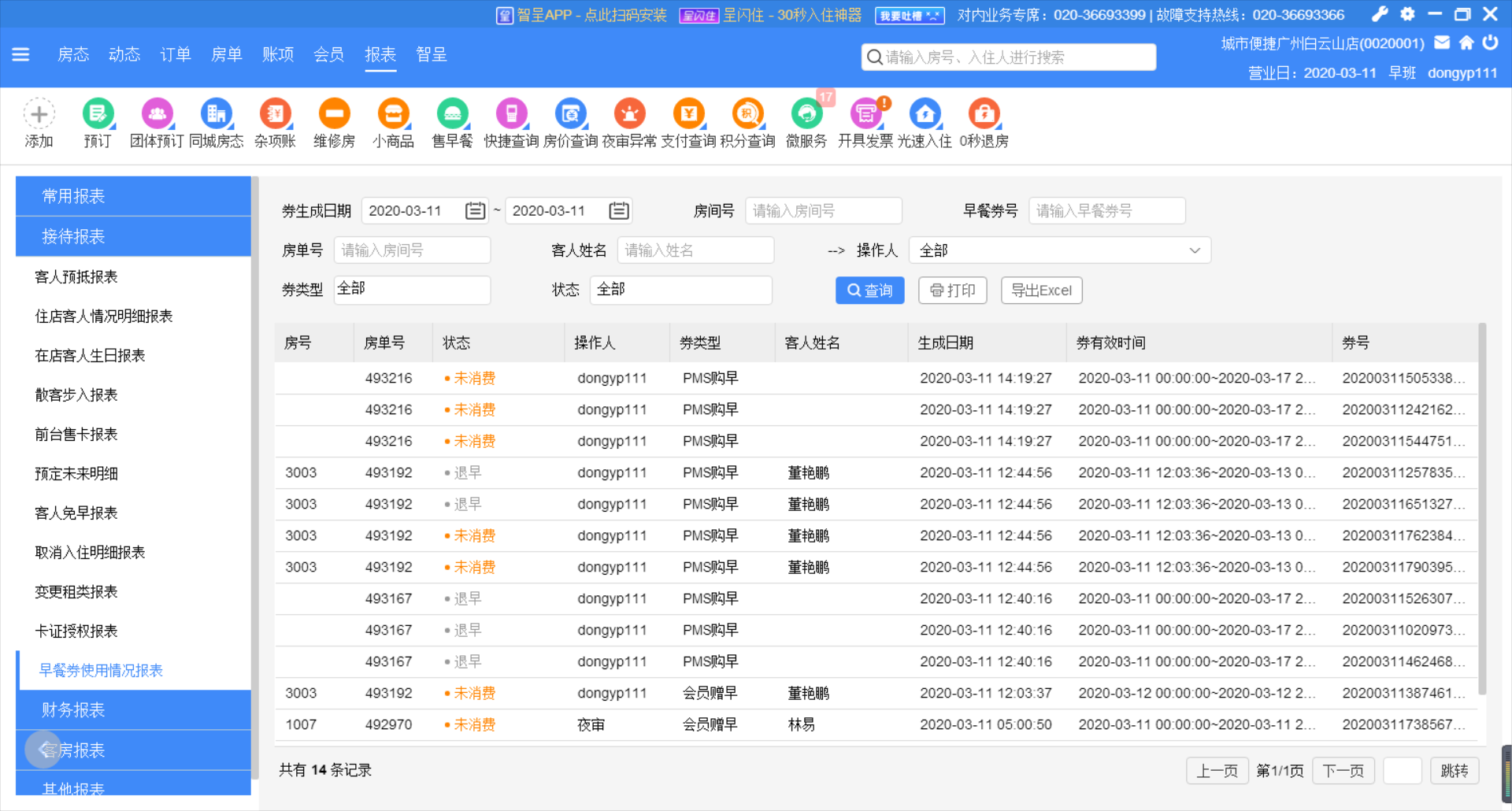Open the 状态 status dropdown
1512x811 pixels.
(x=680, y=290)
